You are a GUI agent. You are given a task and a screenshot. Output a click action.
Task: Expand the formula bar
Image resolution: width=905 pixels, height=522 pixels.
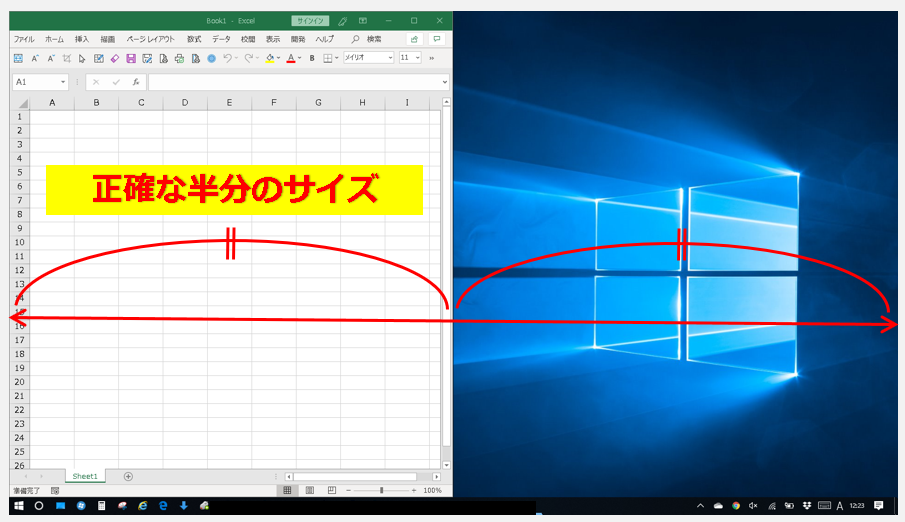[x=444, y=82]
